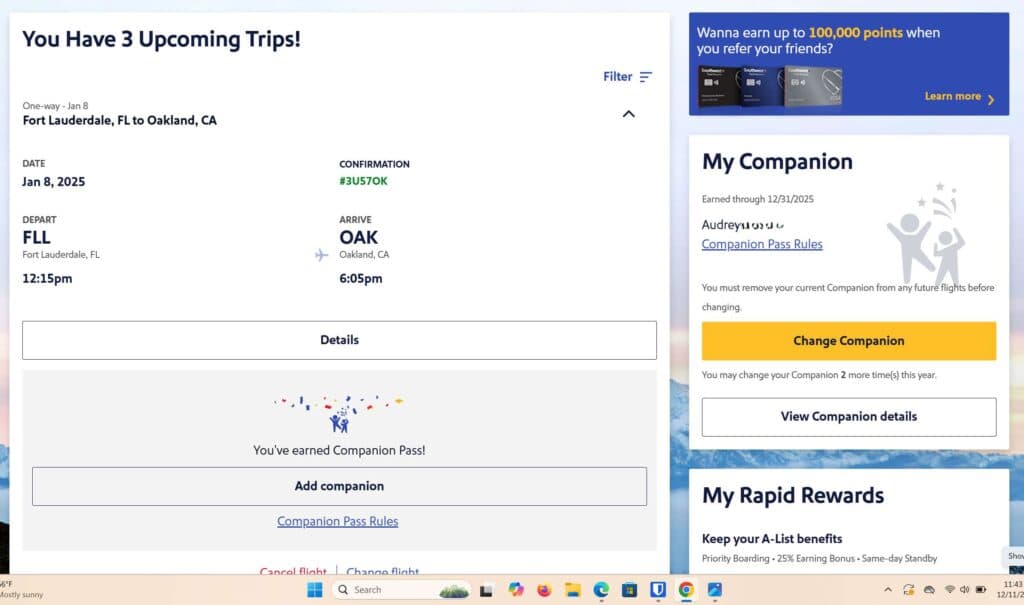Click the Details button
Image resolution: width=1024 pixels, height=605 pixels.
(339, 340)
